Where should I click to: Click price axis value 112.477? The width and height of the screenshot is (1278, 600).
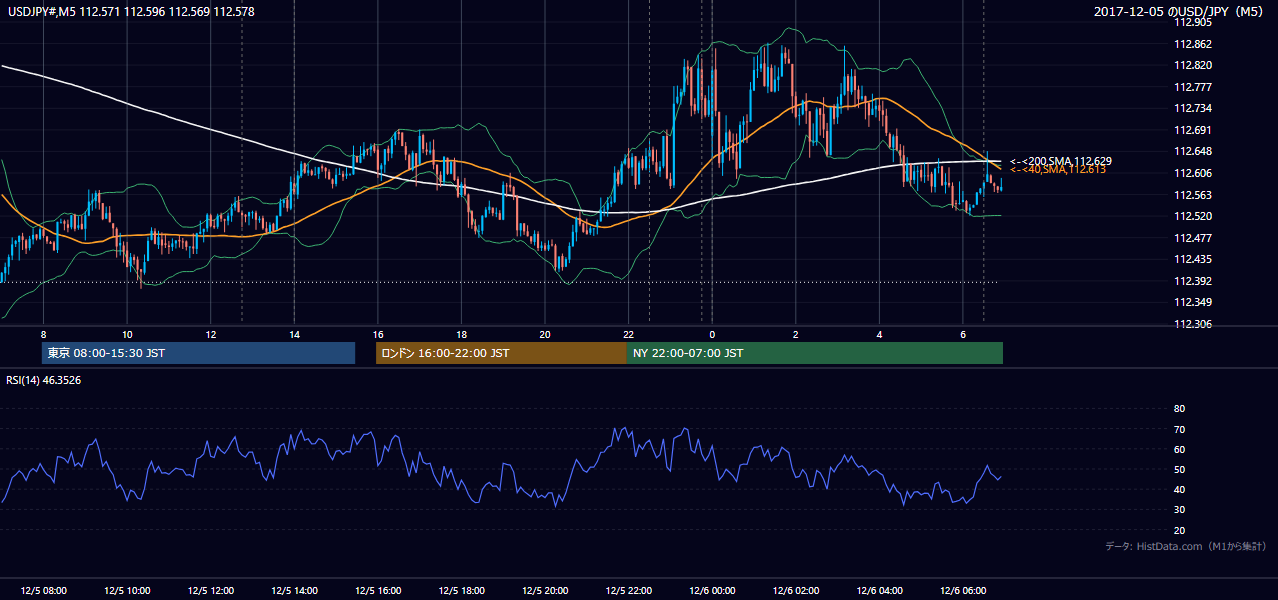pos(1194,238)
